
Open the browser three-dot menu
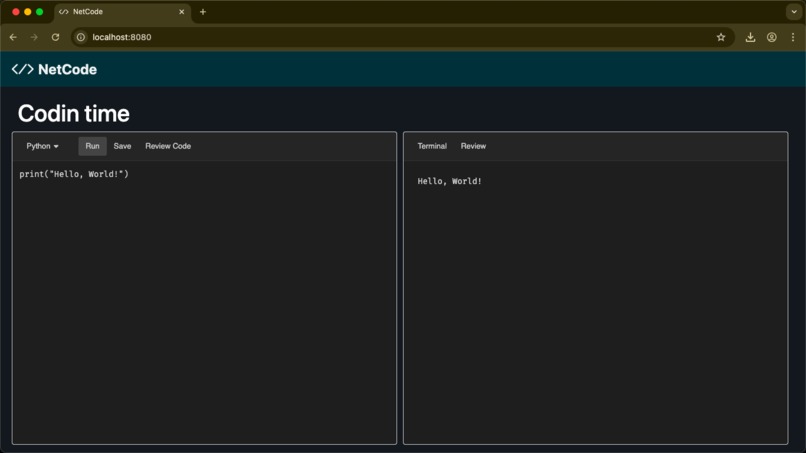[793, 37]
